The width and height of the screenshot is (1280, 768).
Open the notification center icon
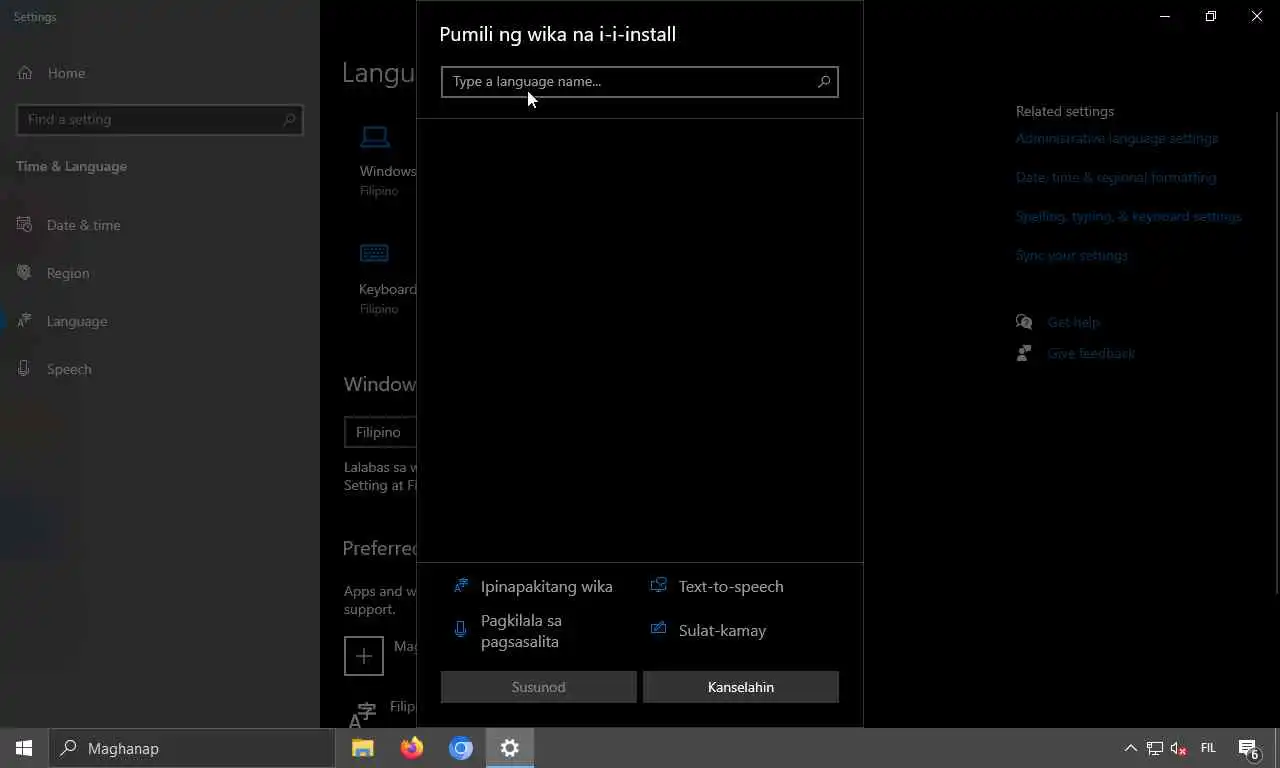pos(1248,748)
